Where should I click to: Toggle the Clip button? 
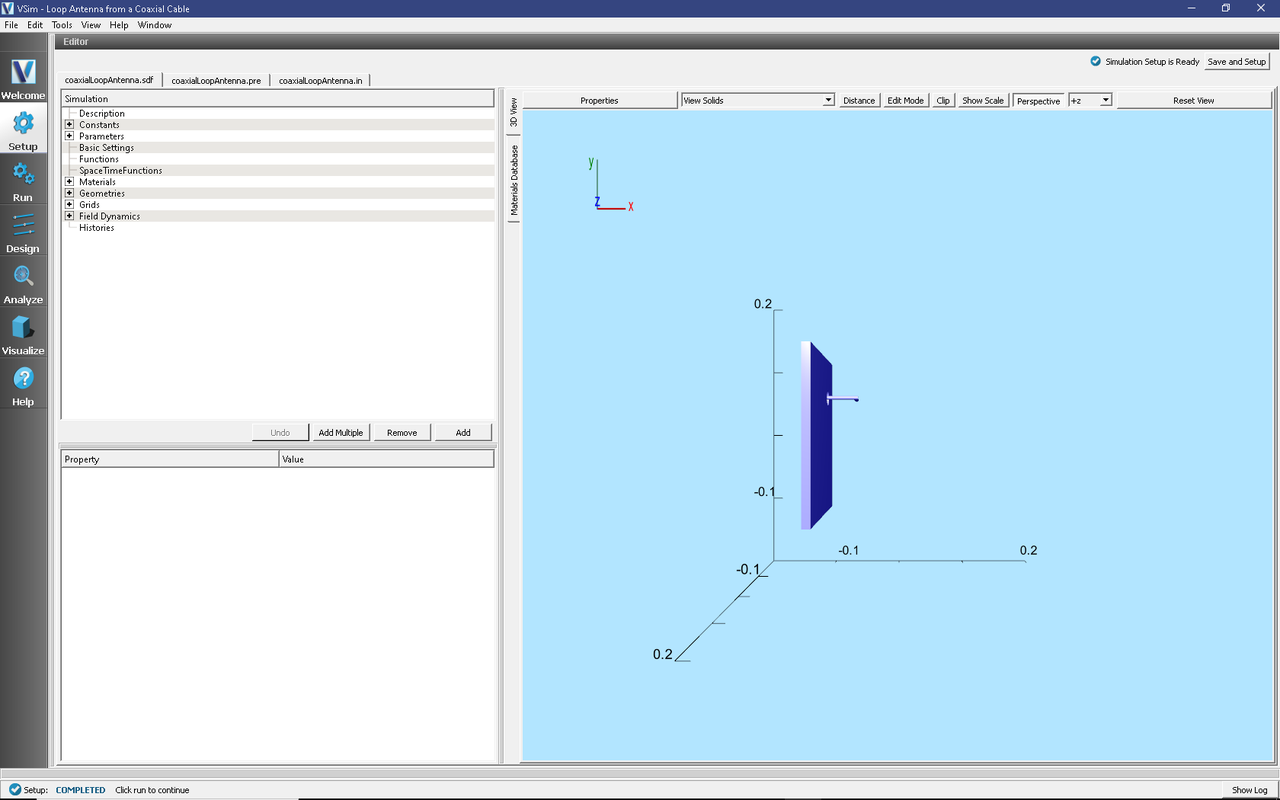coord(942,101)
